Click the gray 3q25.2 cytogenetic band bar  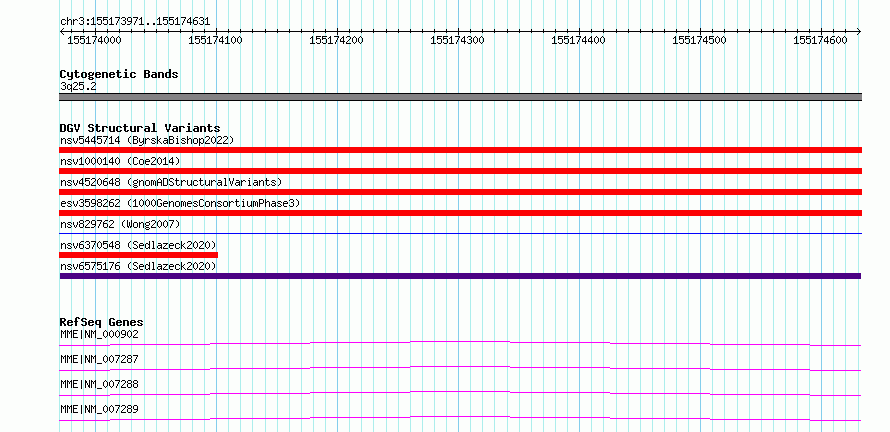460,97
